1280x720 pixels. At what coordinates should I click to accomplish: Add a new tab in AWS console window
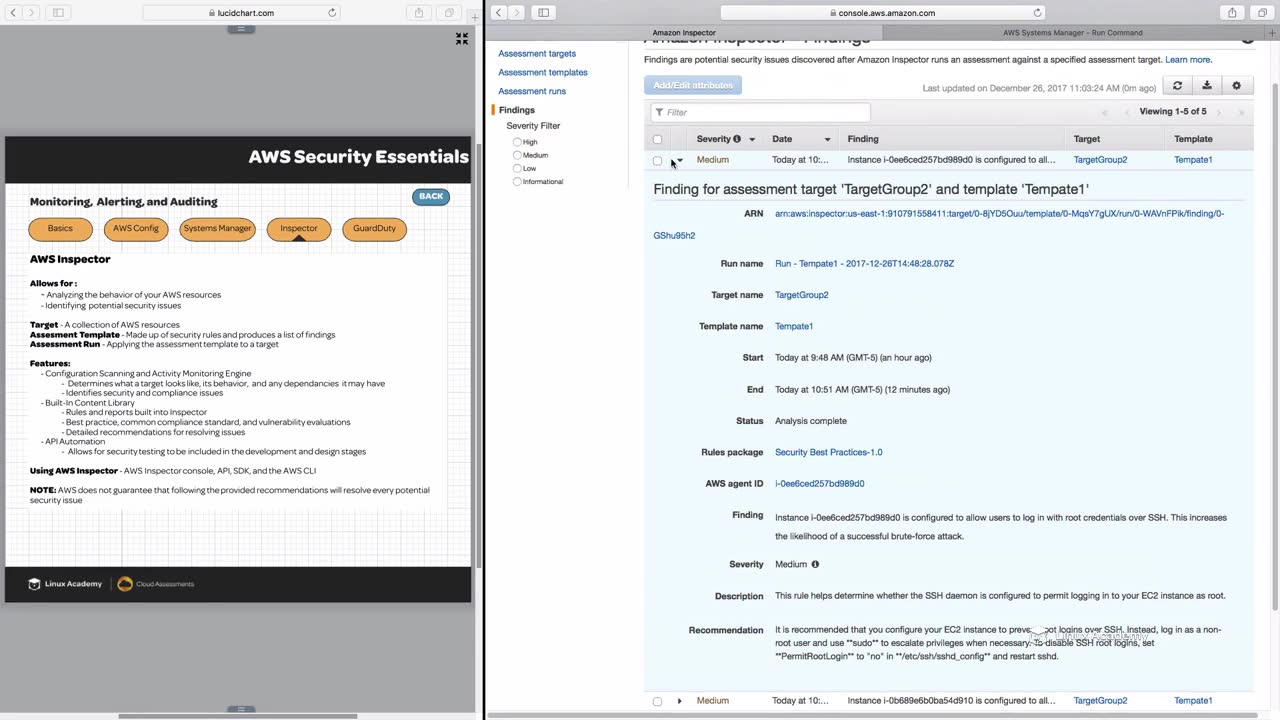click(x=1272, y=32)
